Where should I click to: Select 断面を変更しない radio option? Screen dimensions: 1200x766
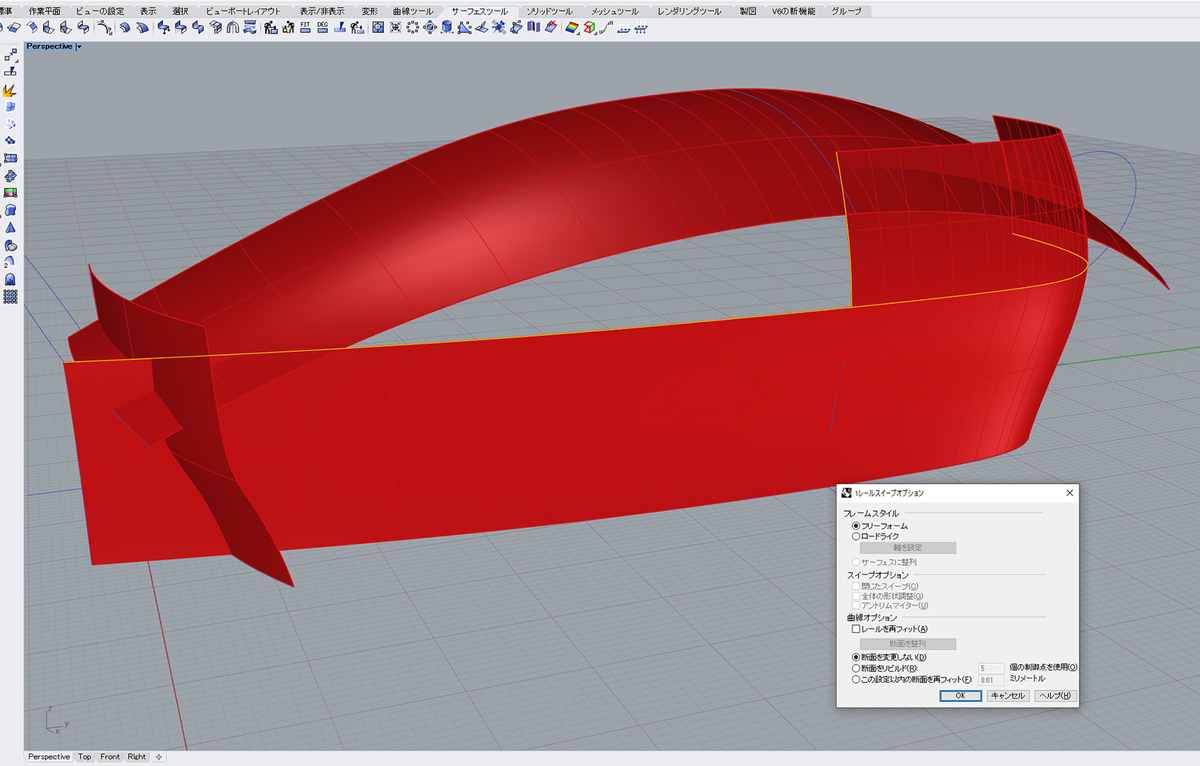(888, 657)
